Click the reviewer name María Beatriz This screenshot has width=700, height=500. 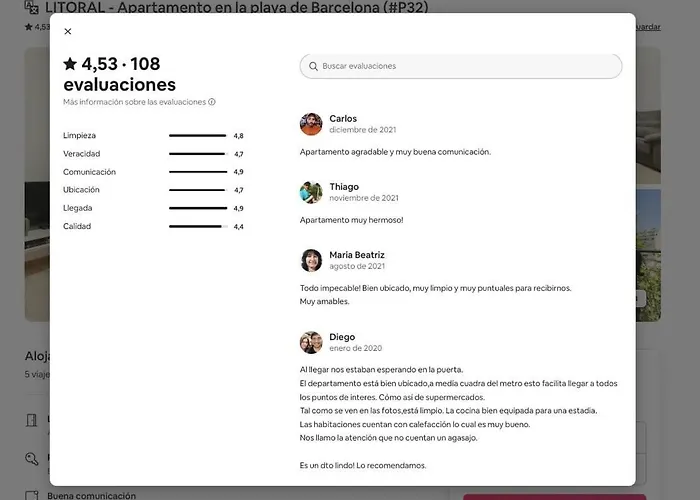coord(357,255)
